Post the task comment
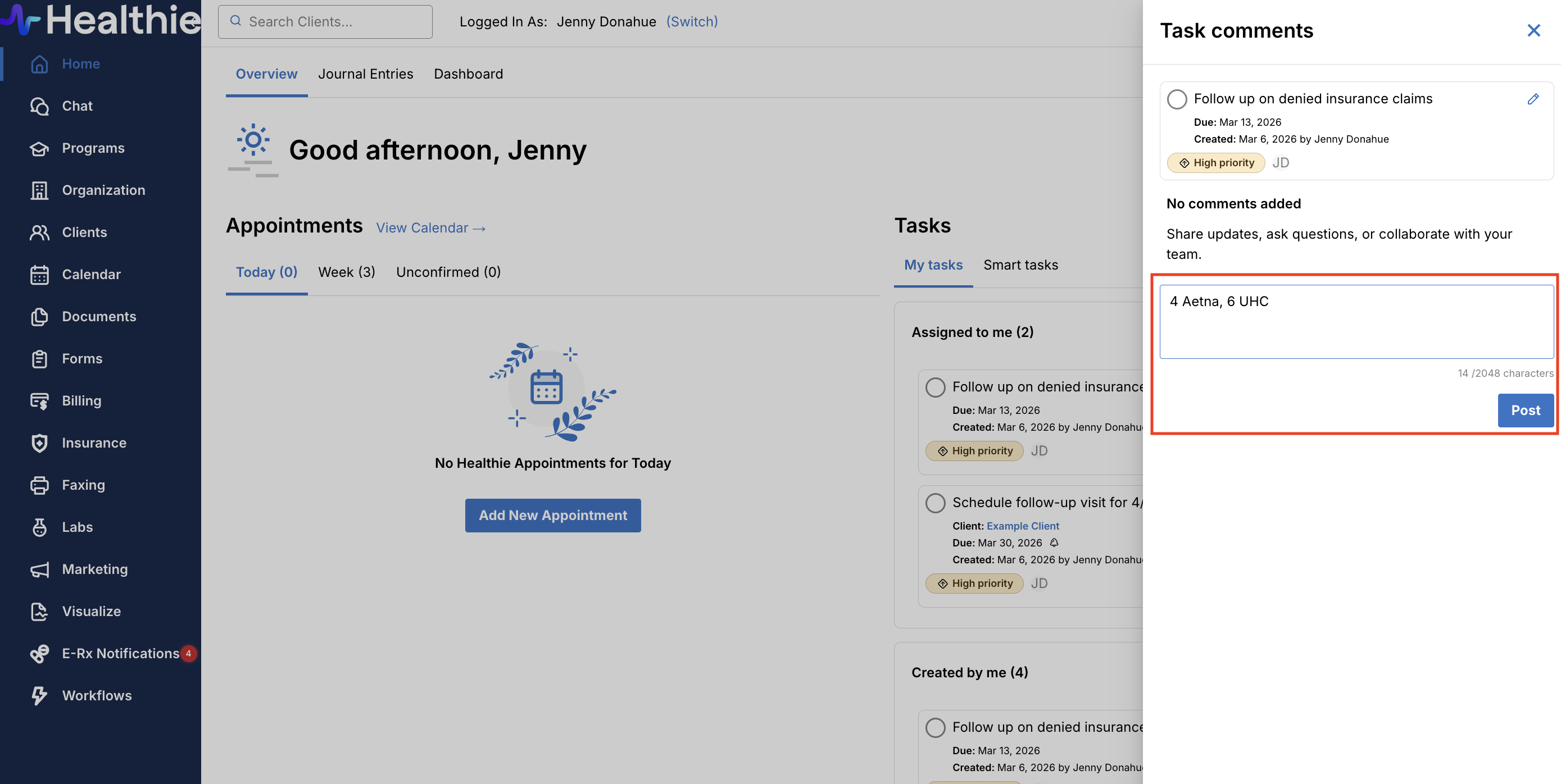Screen dimensions: 1561x784 (x=1524, y=410)
